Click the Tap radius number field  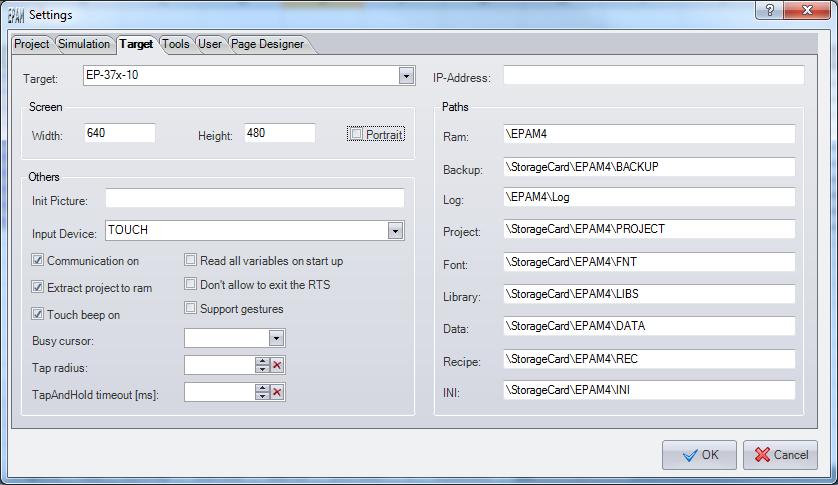(220, 365)
